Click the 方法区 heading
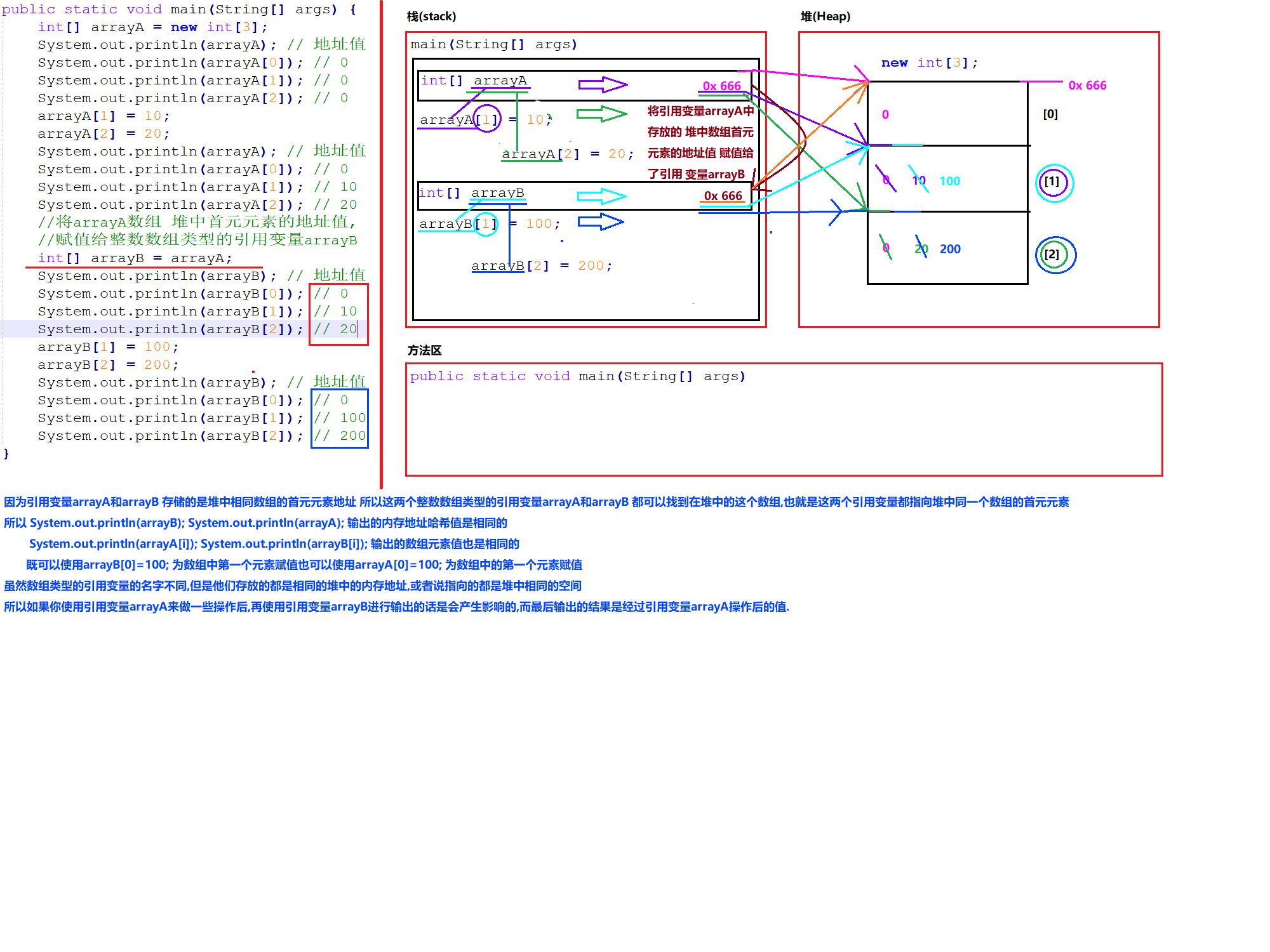This screenshot has width=1270, height=952. click(x=424, y=350)
